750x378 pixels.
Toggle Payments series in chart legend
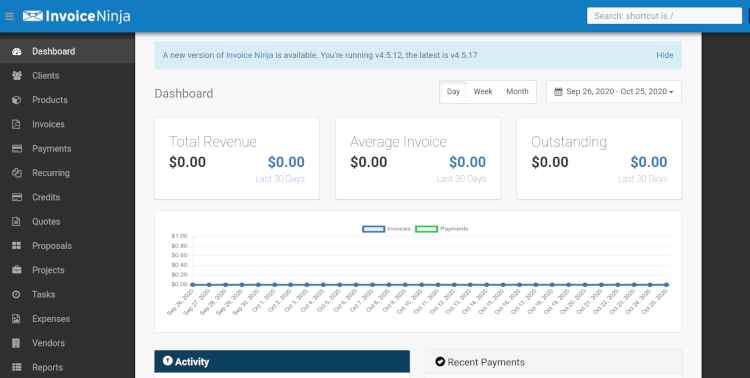(x=441, y=229)
